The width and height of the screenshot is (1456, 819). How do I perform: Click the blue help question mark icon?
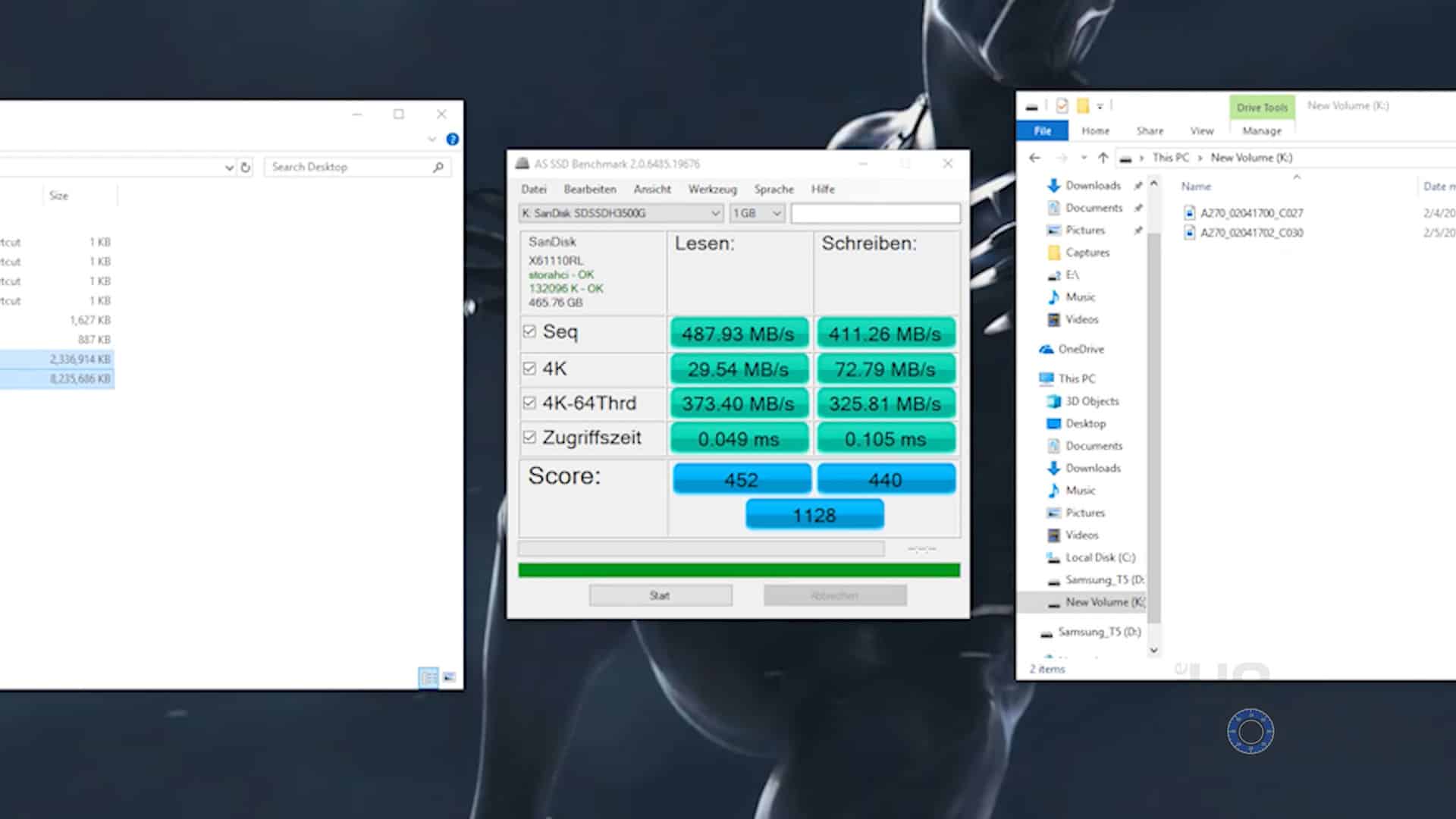453,140
